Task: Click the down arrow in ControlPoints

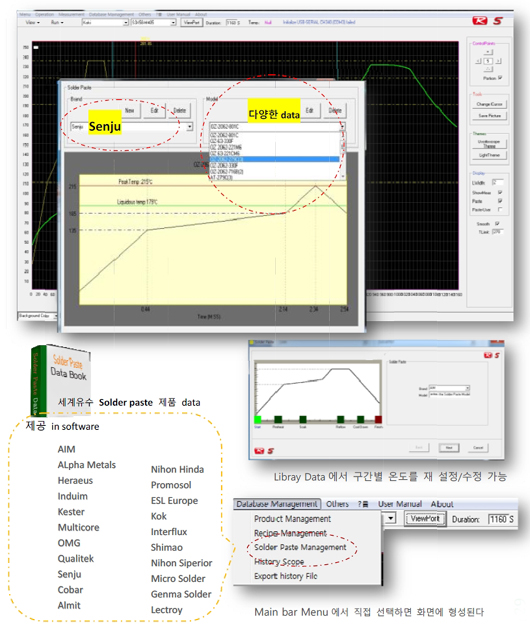Action: coord(488,69)
